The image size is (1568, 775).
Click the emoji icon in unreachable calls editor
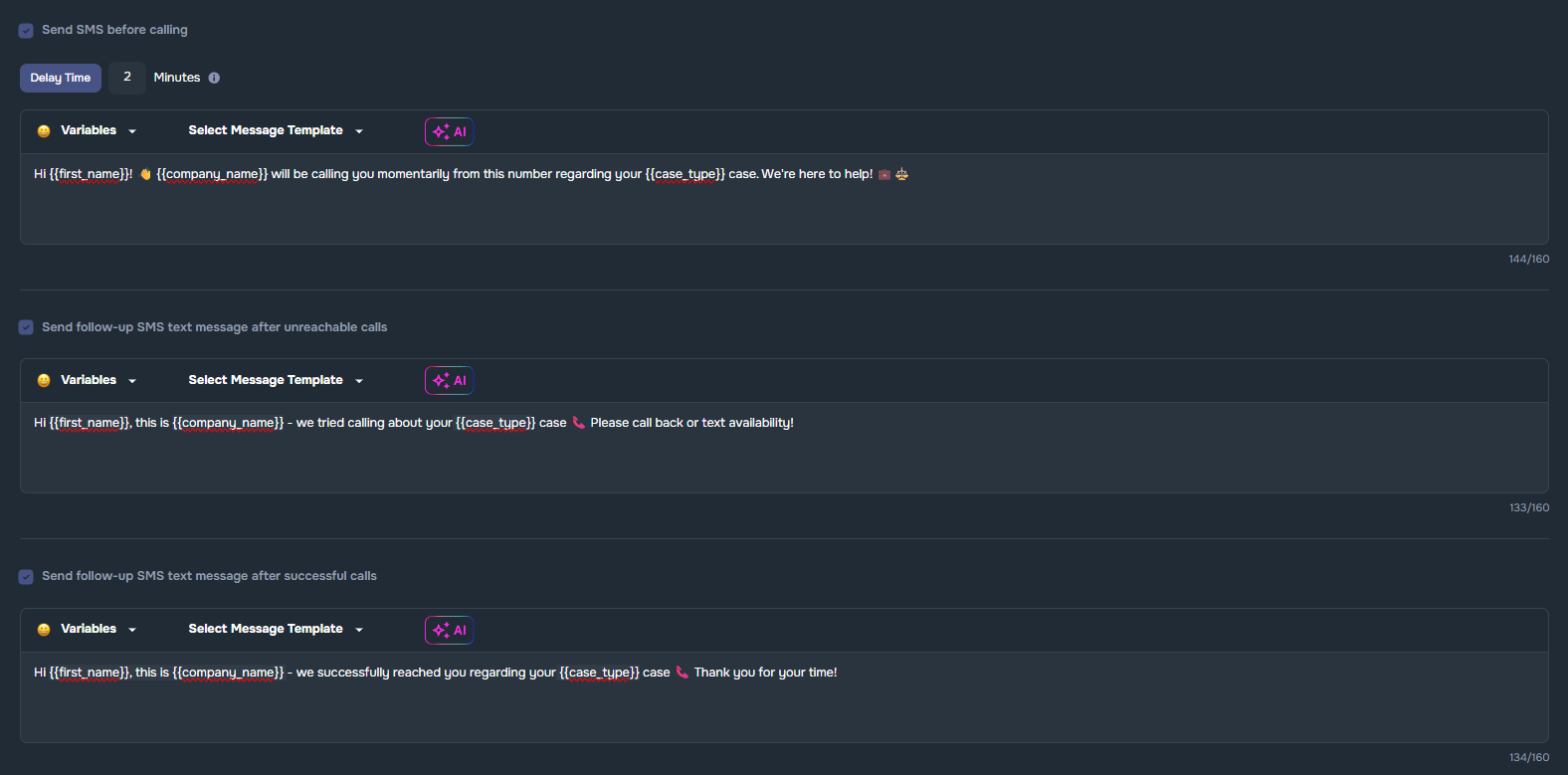[44, 380]
